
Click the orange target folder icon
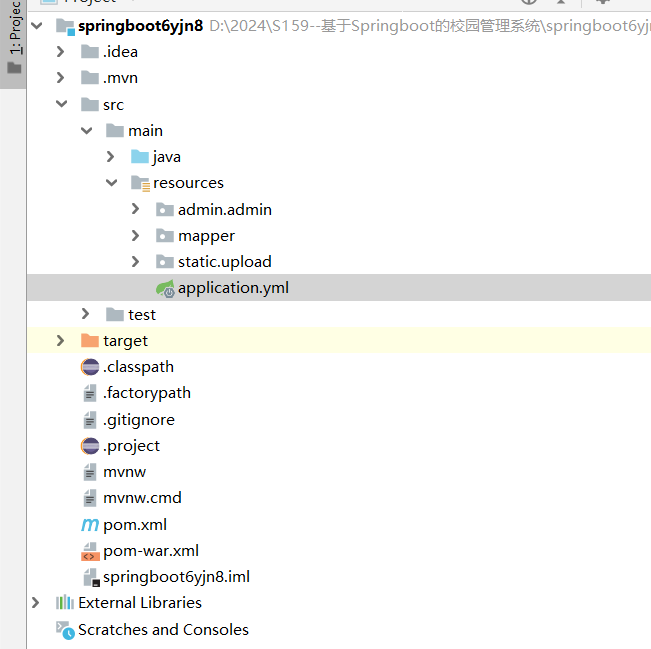coord(90,341)
